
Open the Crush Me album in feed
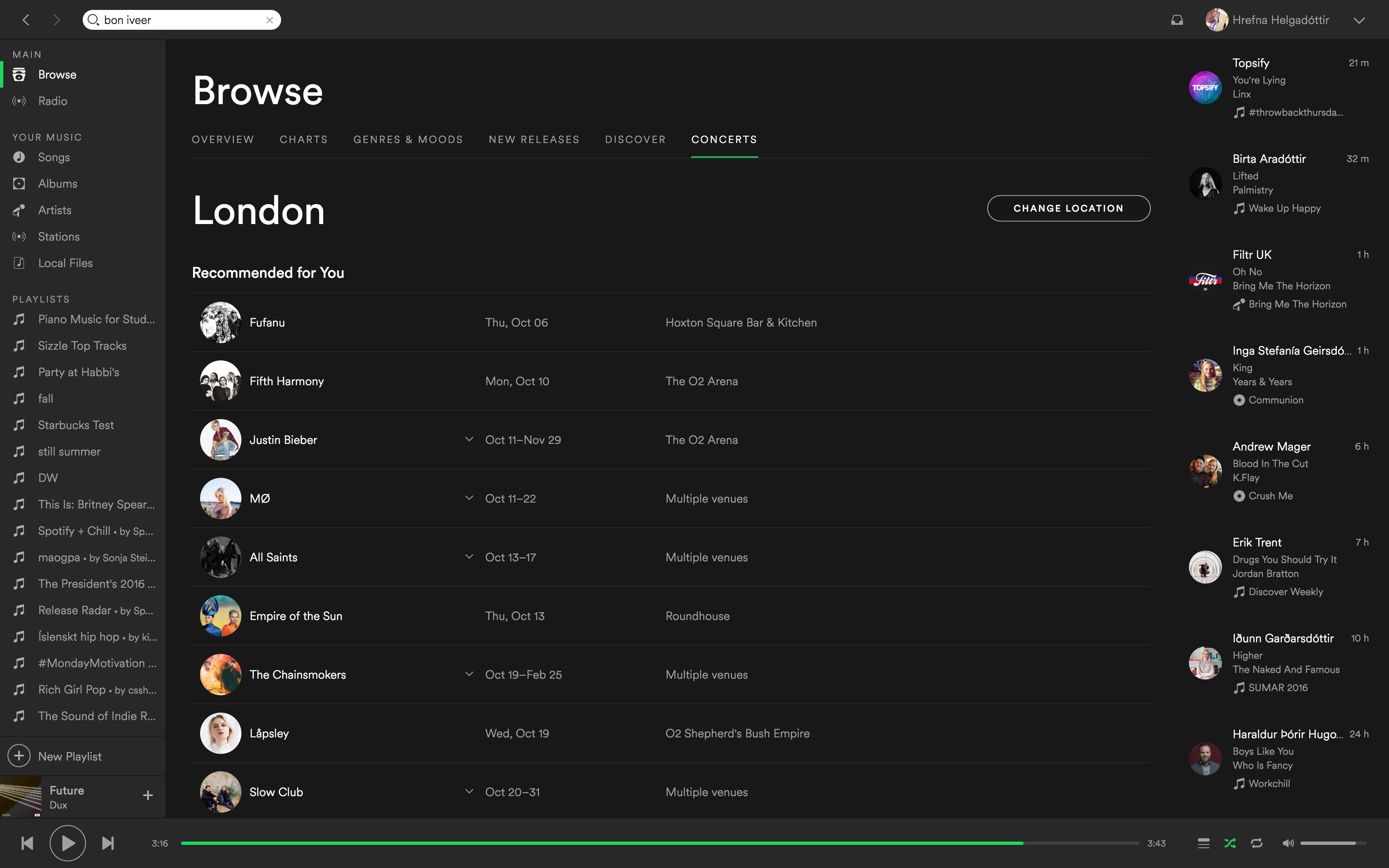click(x=1270, y=496)
